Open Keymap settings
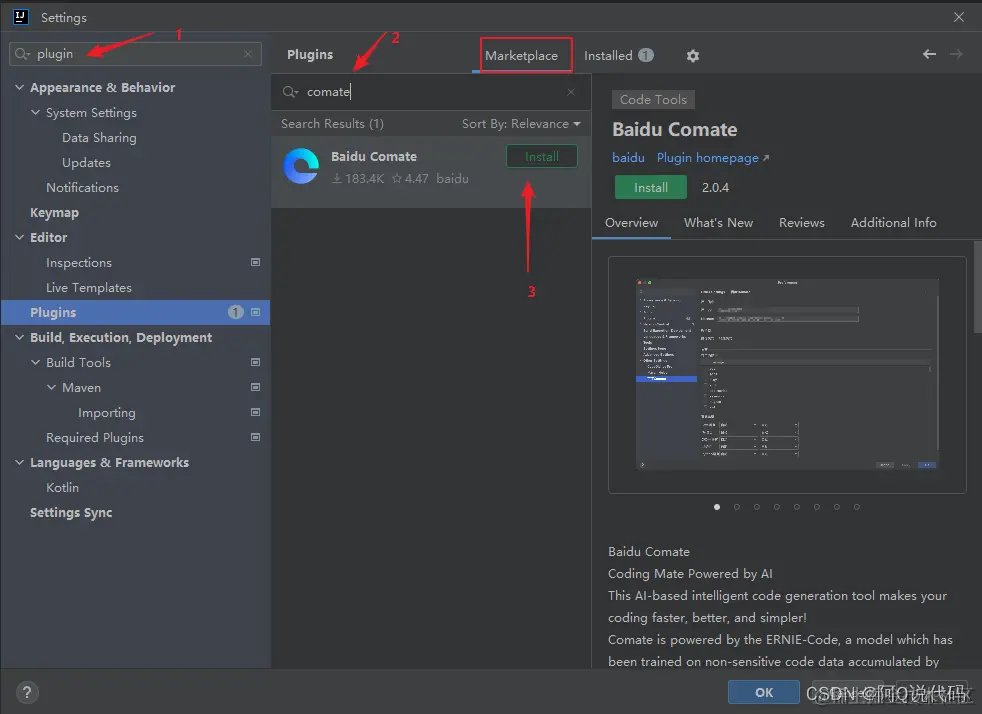The height and width of the screenshot is (714, 982). 54,212
